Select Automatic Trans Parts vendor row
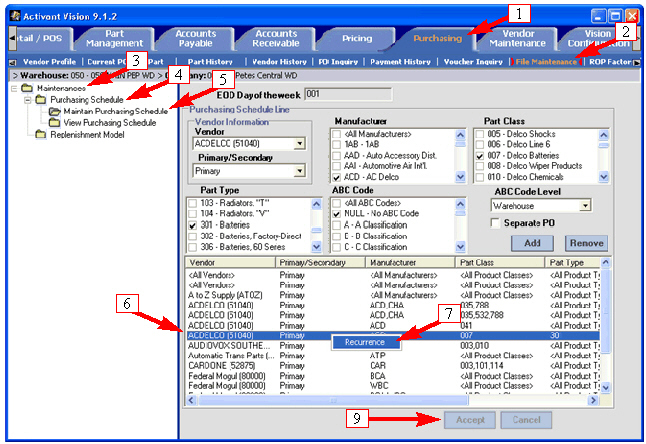Image resolution: width=646 pixels, height=444 pixels. 393,355
